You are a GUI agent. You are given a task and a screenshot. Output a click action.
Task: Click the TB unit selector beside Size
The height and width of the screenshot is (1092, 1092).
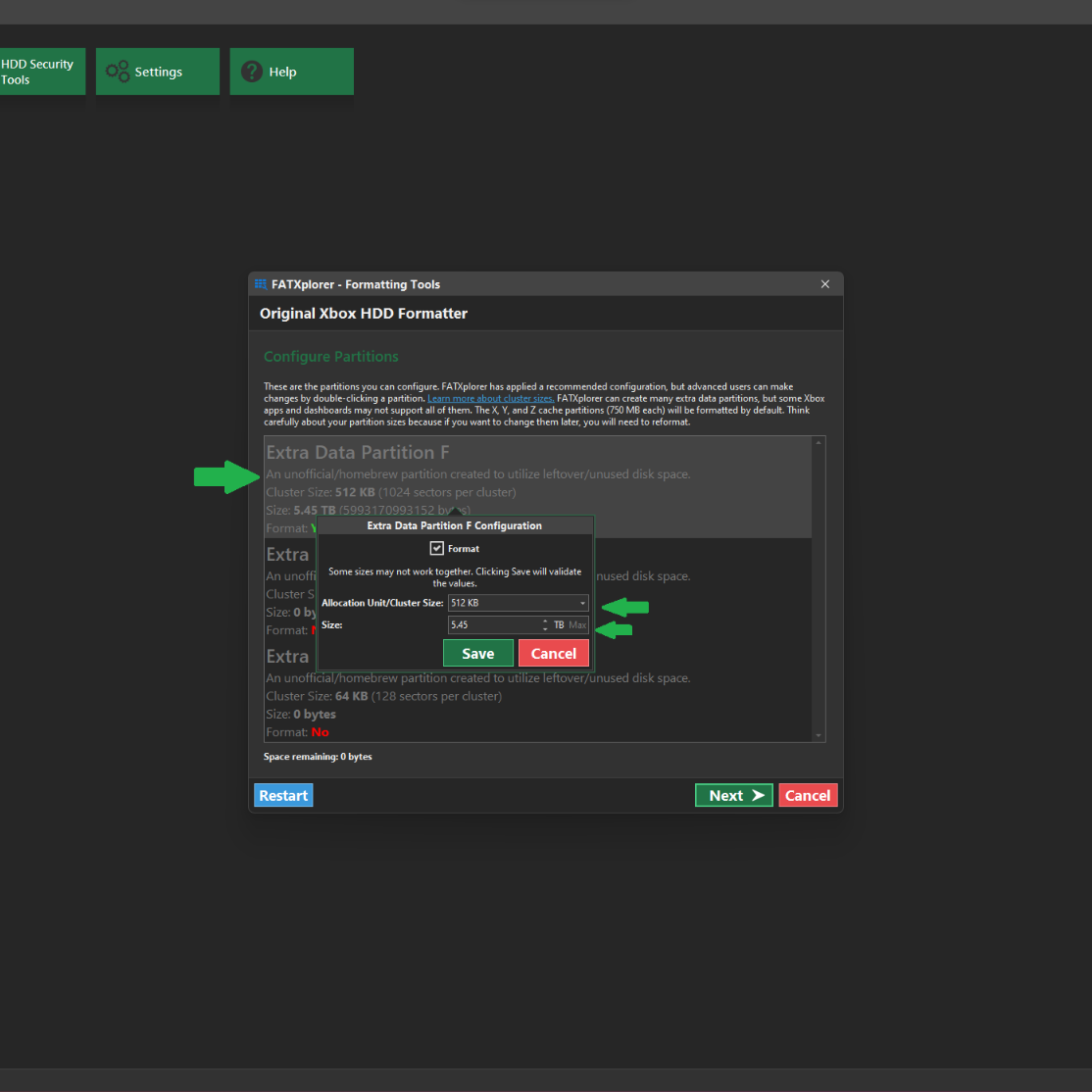tap(559, 624)
